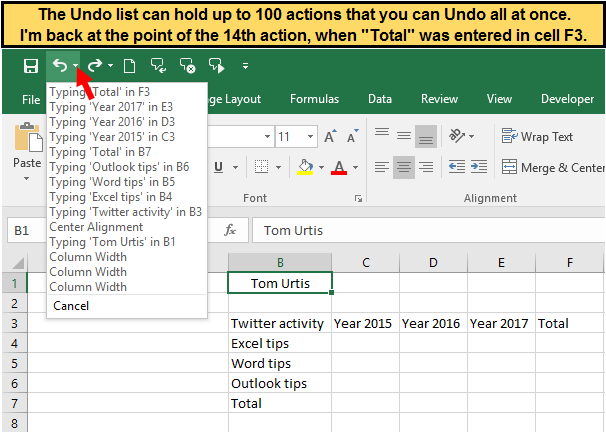This screenshot has width=606, height=433.
Task: Toggle Underline formatting
Action: tap(218, 167)
